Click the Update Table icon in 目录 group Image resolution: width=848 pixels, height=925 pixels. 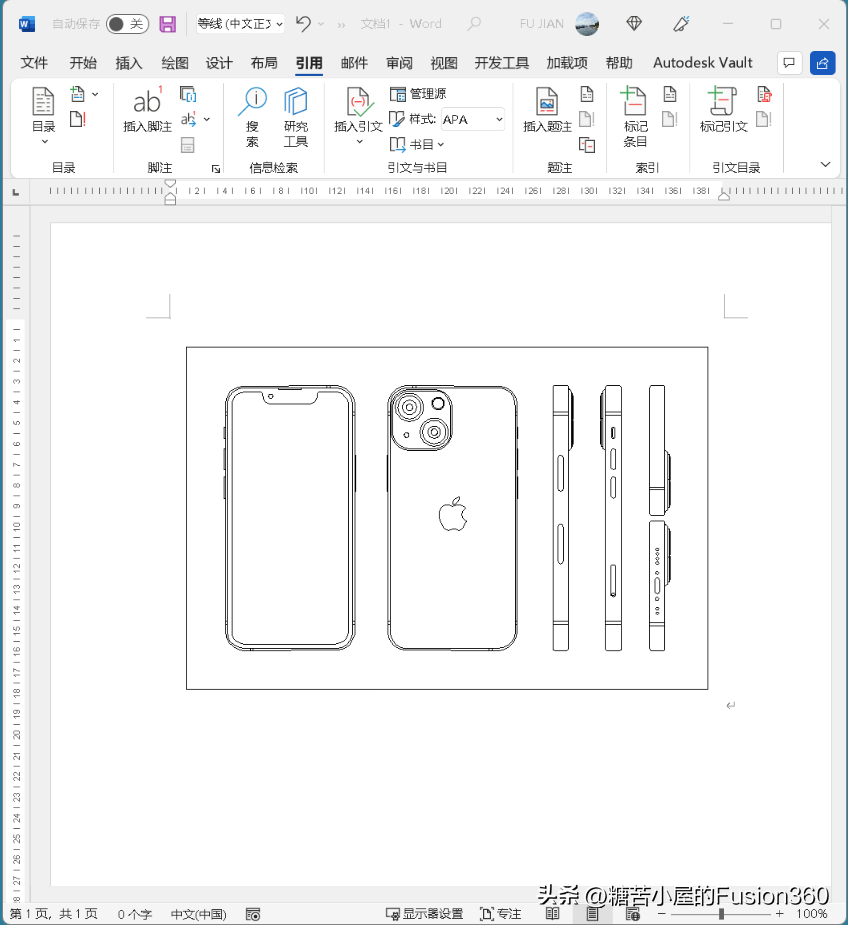click(x=77, y=119)
